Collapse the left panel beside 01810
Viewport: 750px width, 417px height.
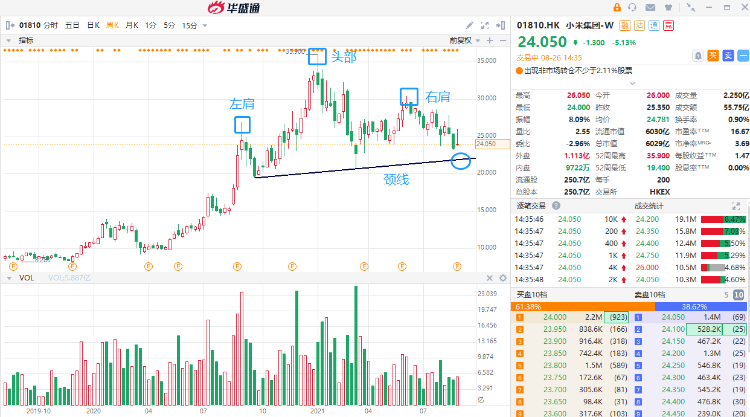coord(10,25)
